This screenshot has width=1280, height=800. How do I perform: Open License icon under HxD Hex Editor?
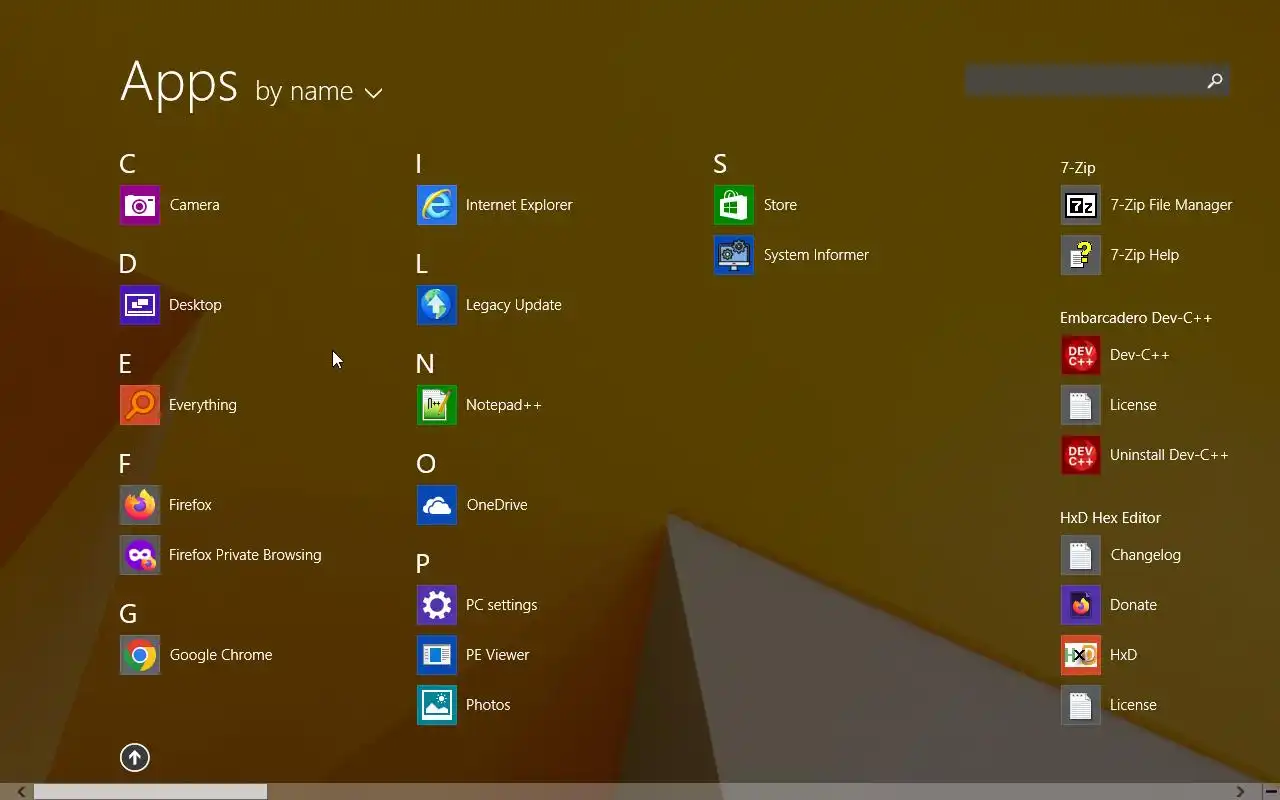click(1081, 705)
